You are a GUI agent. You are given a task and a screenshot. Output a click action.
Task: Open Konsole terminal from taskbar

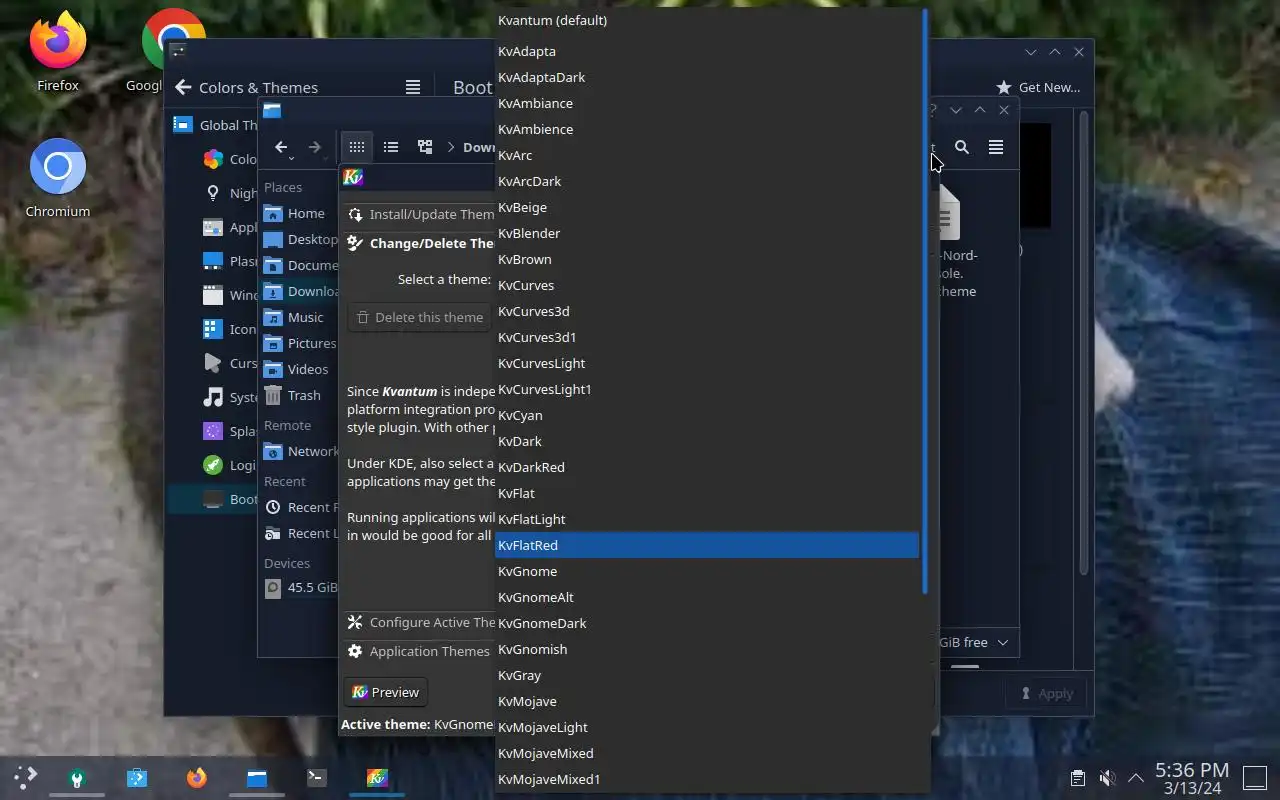click(x=317, y=777)
